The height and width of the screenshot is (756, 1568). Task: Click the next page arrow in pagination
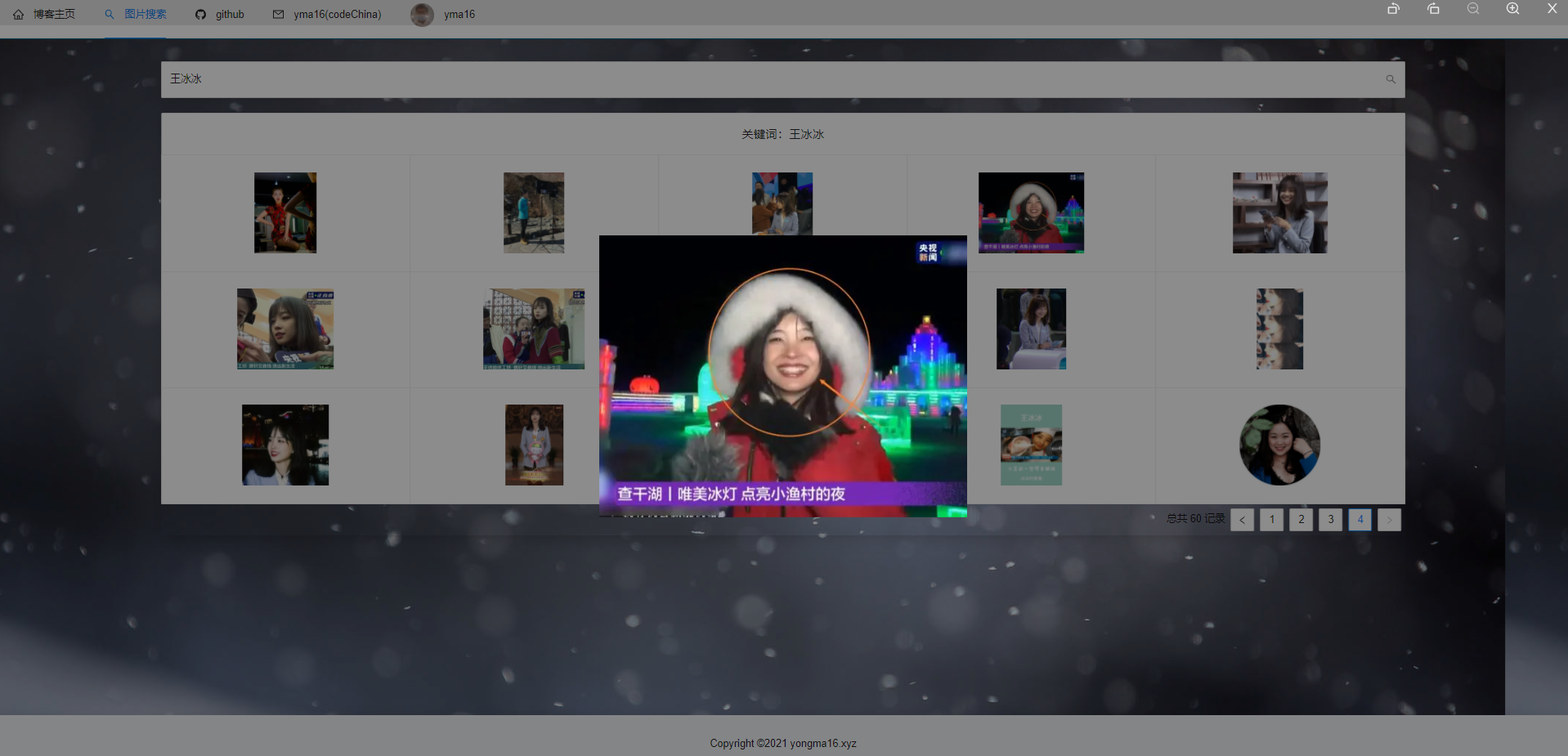[1389, 520]
